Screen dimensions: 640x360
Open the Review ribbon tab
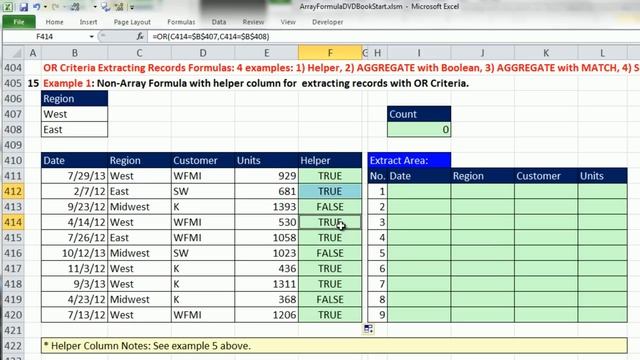click(x=253, y=22)
